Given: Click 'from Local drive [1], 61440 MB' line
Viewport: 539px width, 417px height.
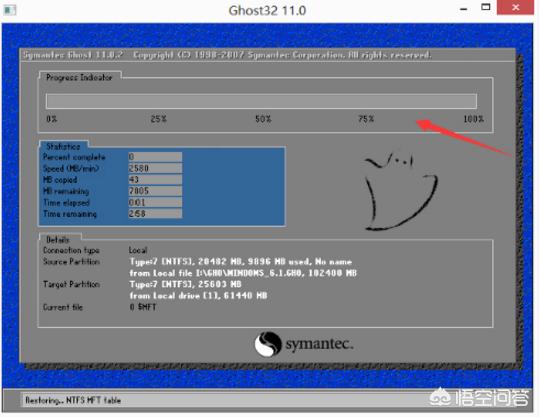Looking at the screenshot, I should pos(198,296).
